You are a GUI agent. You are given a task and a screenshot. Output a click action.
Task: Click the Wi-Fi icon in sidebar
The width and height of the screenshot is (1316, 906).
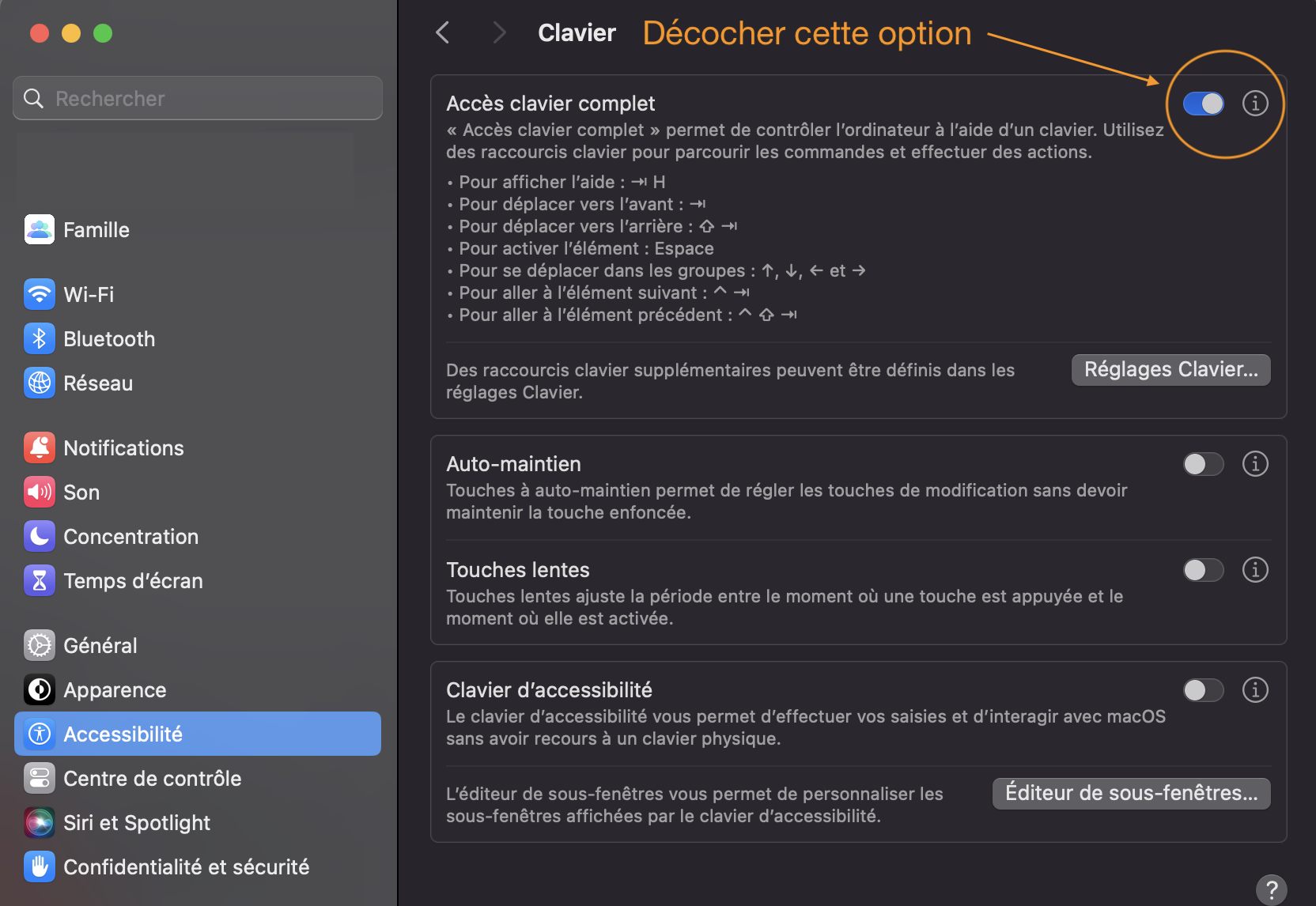coord(40,294)
